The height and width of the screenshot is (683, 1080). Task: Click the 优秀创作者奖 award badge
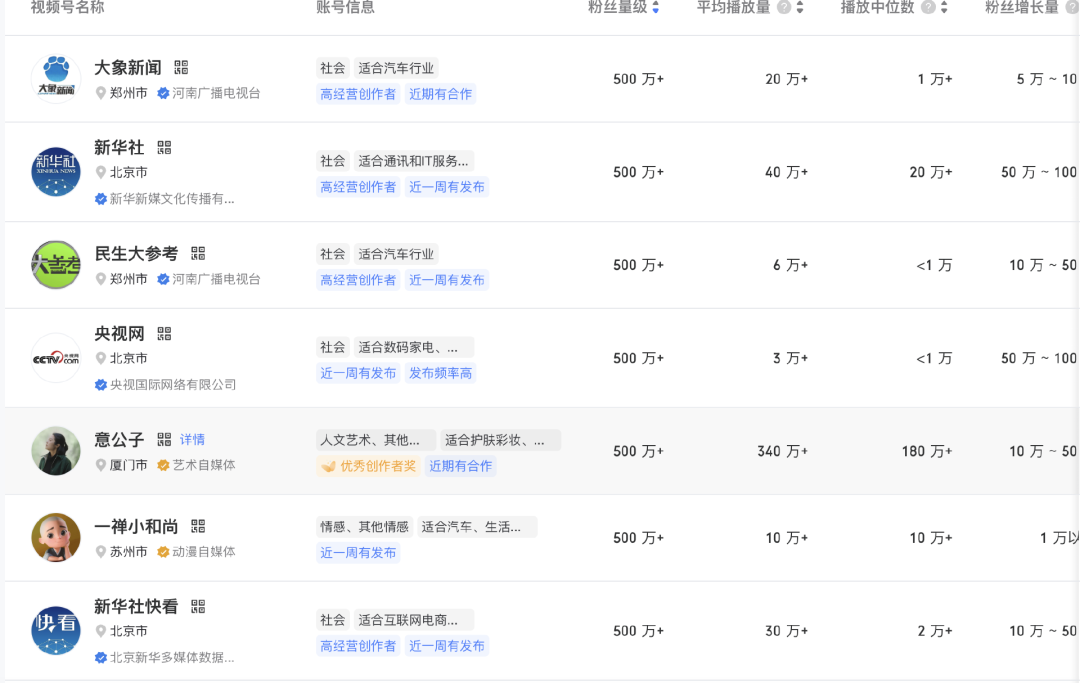tap(368, 466)
